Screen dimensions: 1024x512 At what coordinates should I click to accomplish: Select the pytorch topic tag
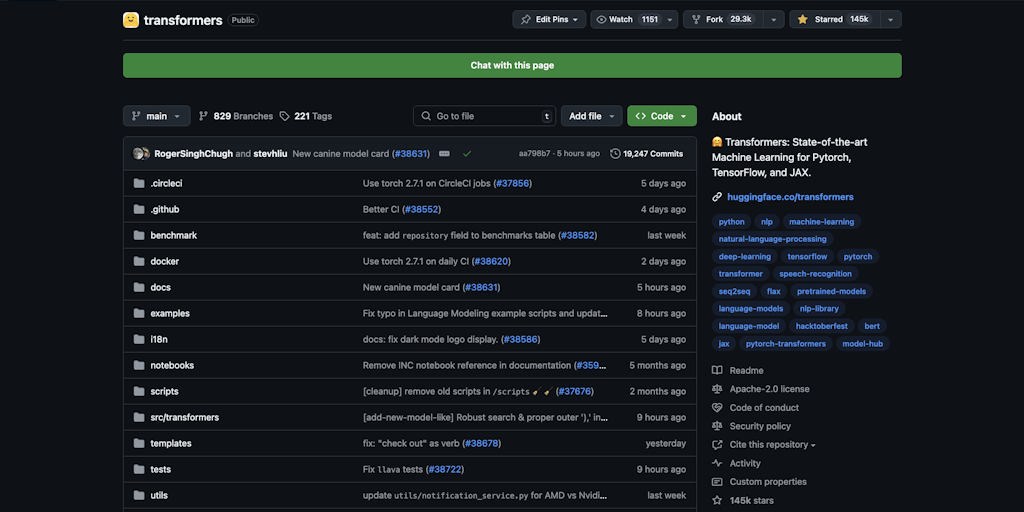click(857, 257)
